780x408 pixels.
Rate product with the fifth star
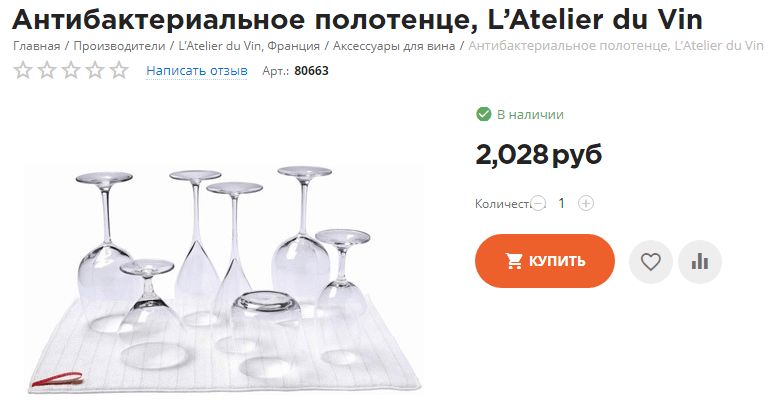pyautogui.click(x=119, y=70)
